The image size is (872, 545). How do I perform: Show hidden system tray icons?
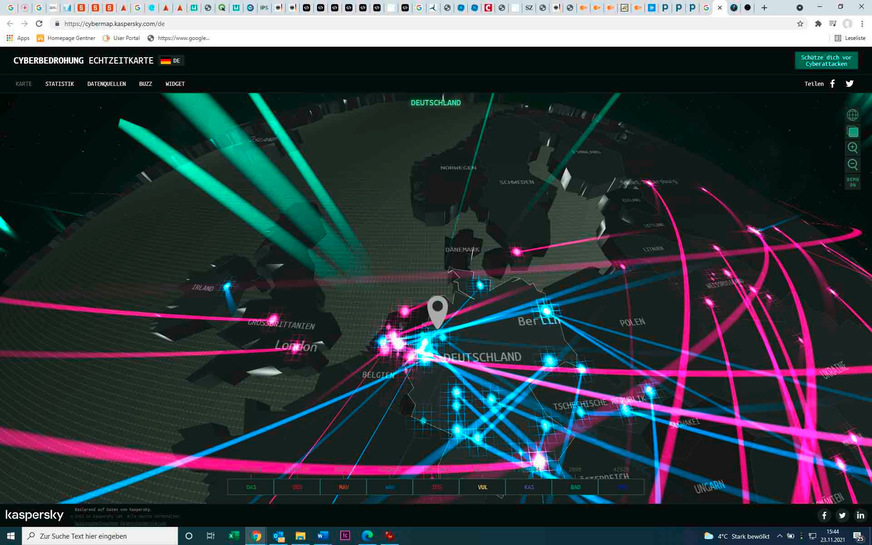click(780, 536)
